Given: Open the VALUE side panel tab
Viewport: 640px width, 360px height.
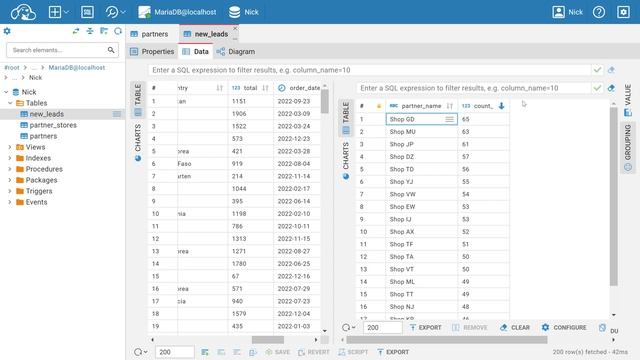Looking at the screenshot, I should 628,100.
